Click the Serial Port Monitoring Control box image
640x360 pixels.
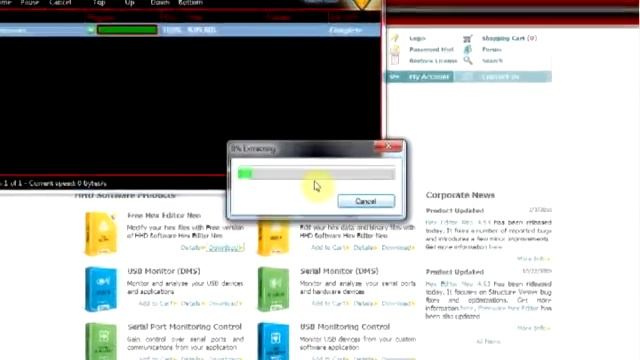(x=101, y=341)
